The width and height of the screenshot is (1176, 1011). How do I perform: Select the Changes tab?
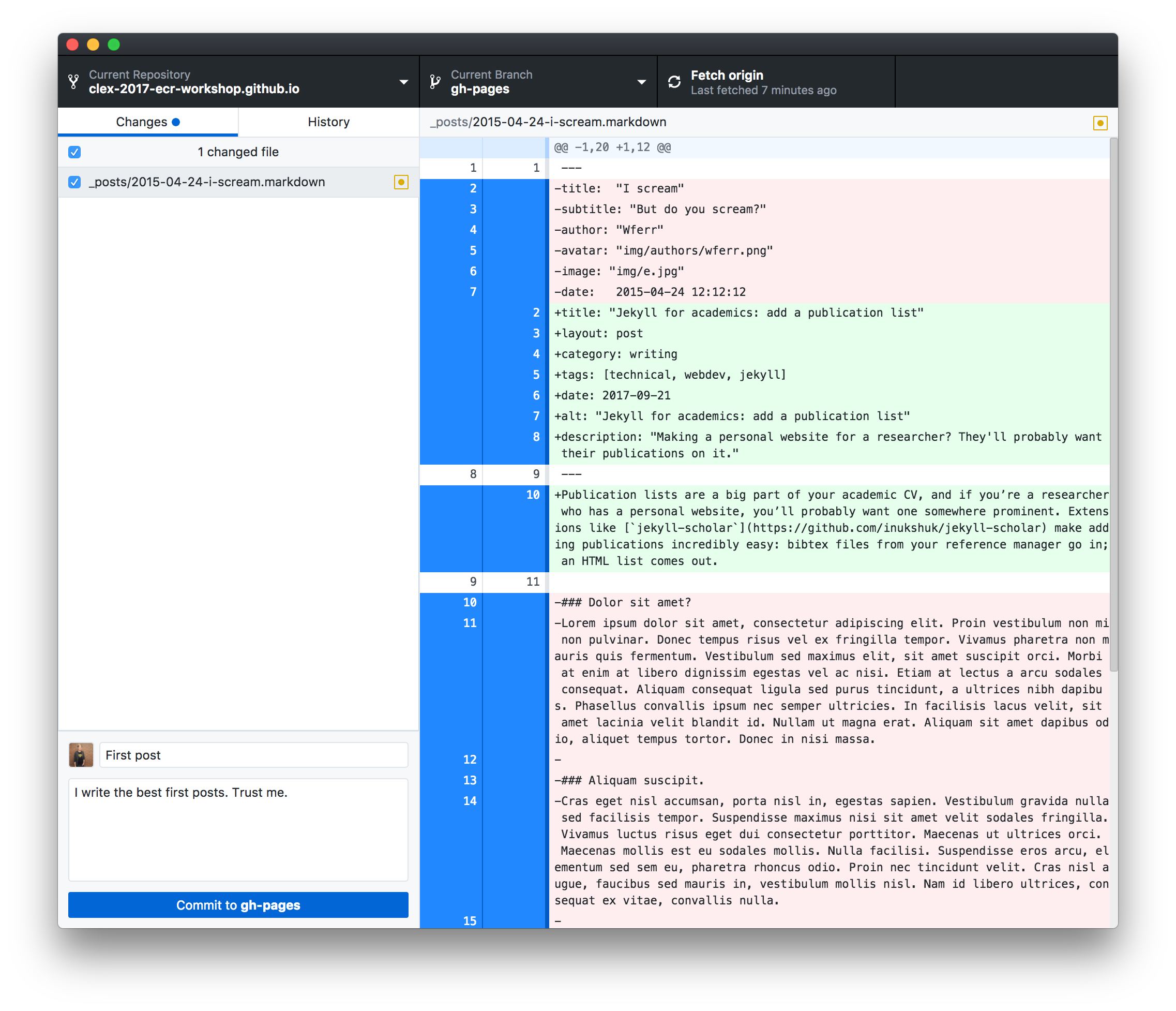(x=142, y=122)
